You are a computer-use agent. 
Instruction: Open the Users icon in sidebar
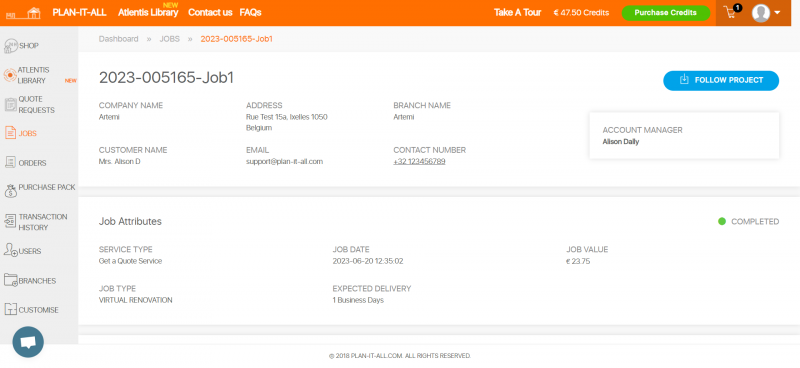[x=11, y=251]
